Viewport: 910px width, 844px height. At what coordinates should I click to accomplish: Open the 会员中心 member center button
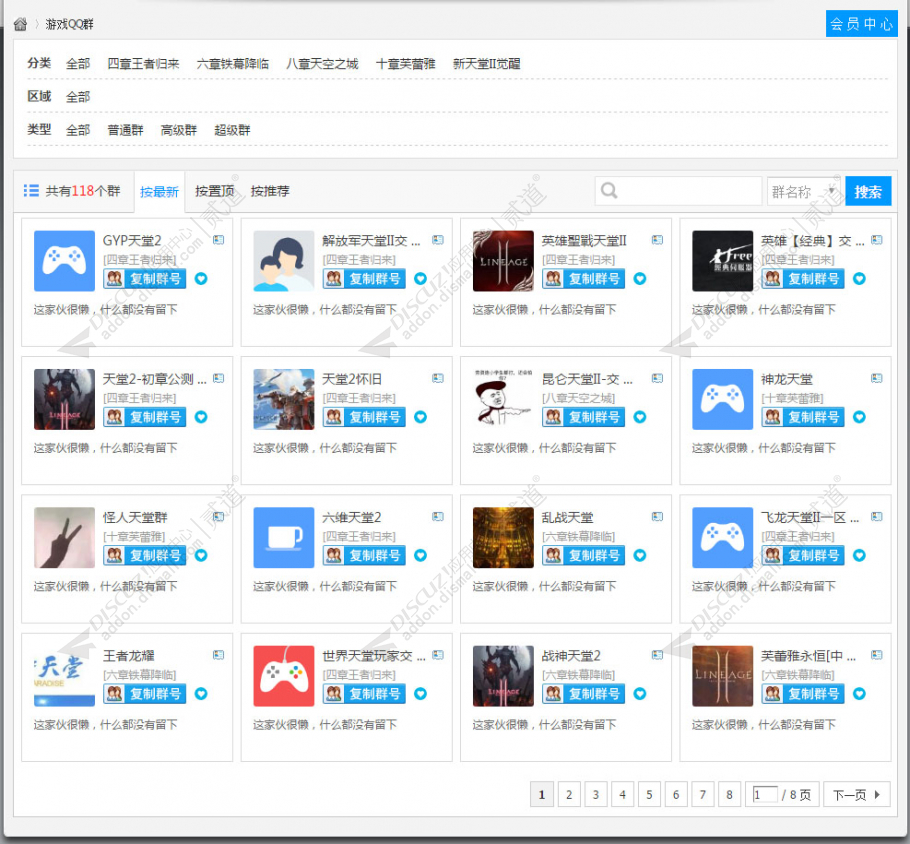pyautogui.click(x=861, y=24)
